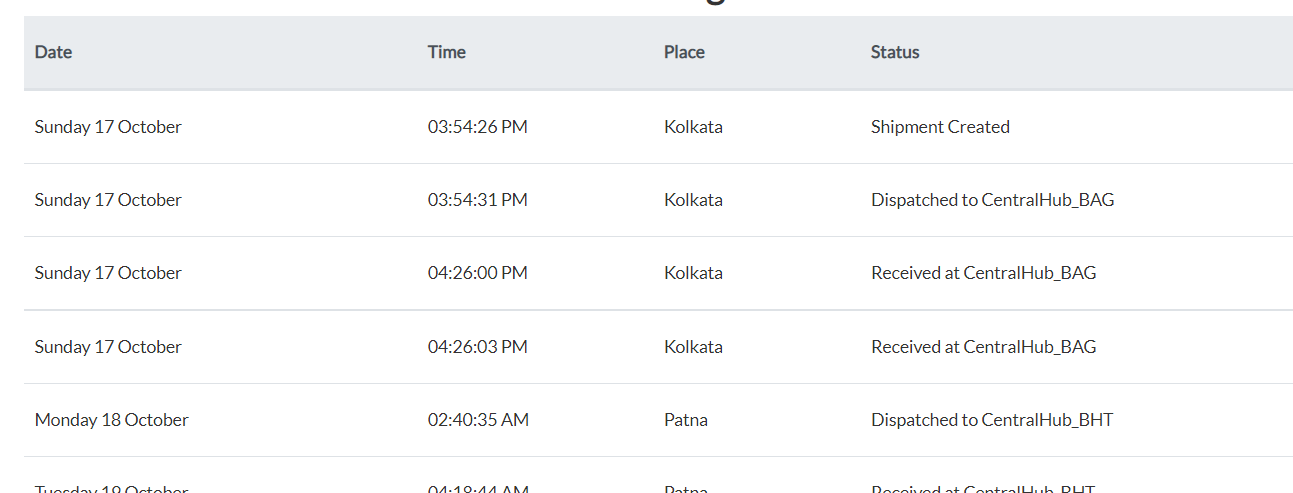Click time 03:54:31 PM cell
Viewport: 1293px width, 493px height.
478,200
